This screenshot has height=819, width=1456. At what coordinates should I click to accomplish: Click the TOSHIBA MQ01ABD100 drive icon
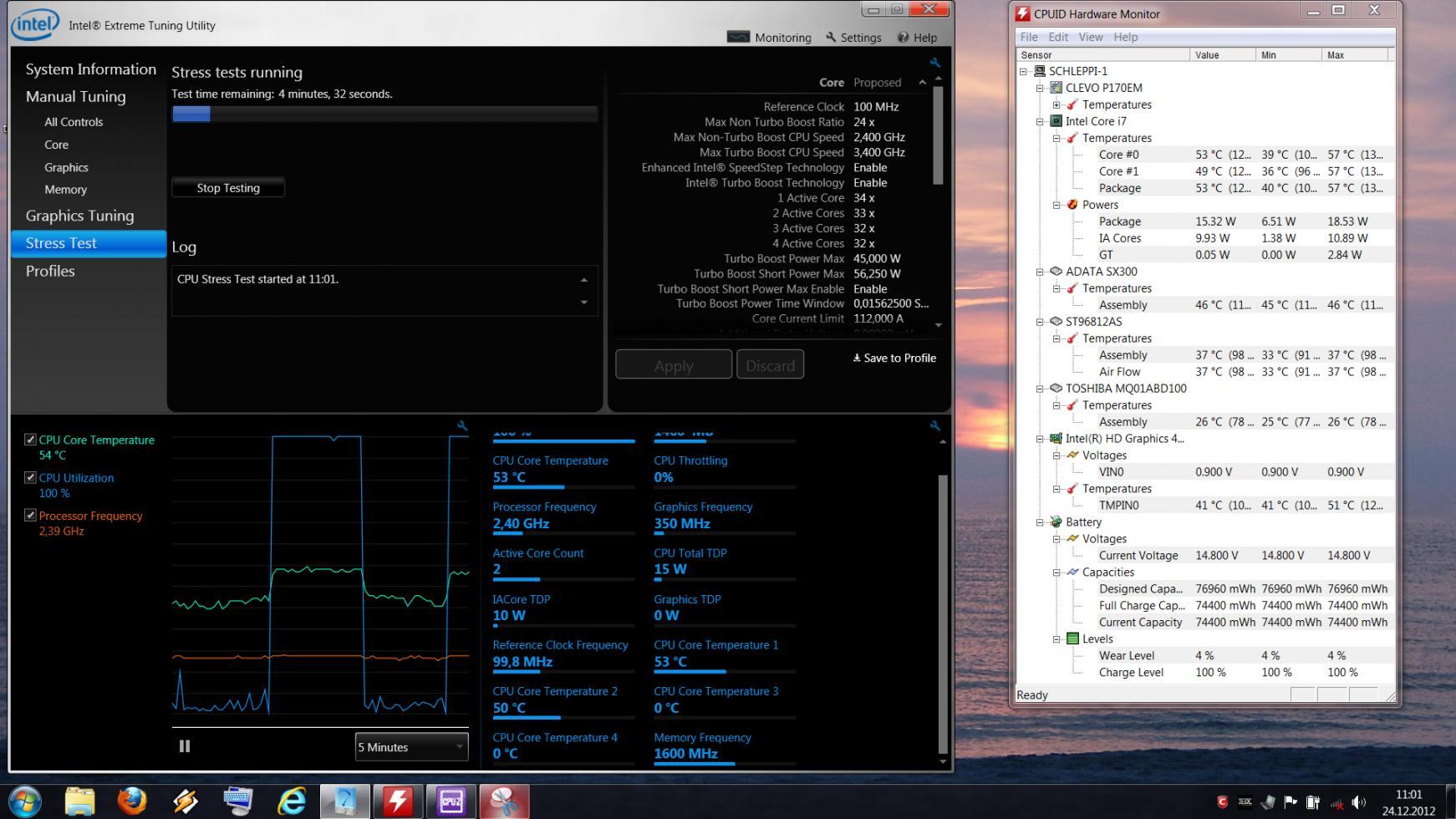click(1056, 389)
